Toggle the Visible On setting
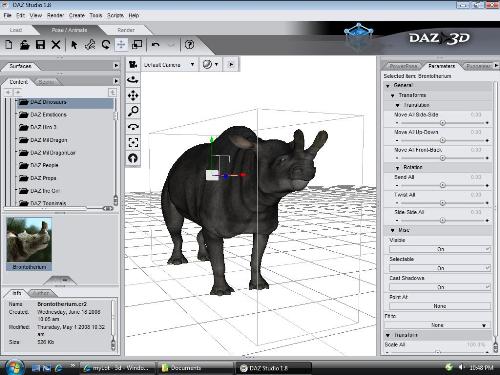This screenshot has width=500, height=375. point(440,249)
